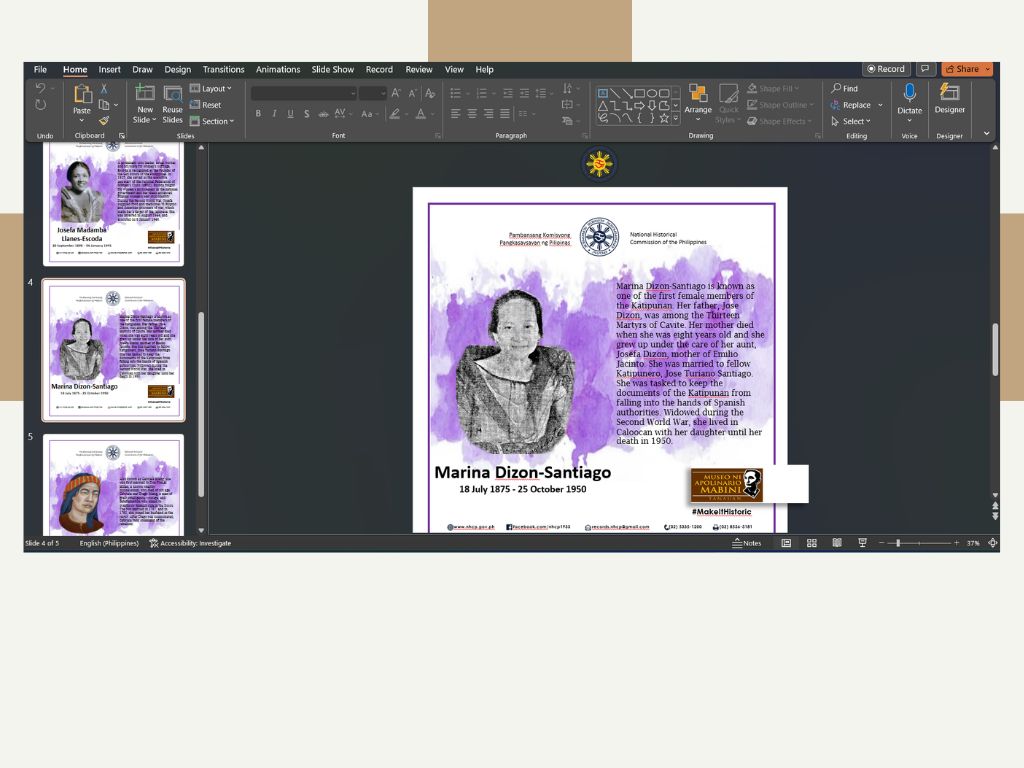
Task: Pick the Oval shape in gallery
Action: click(x=652, y=93)
